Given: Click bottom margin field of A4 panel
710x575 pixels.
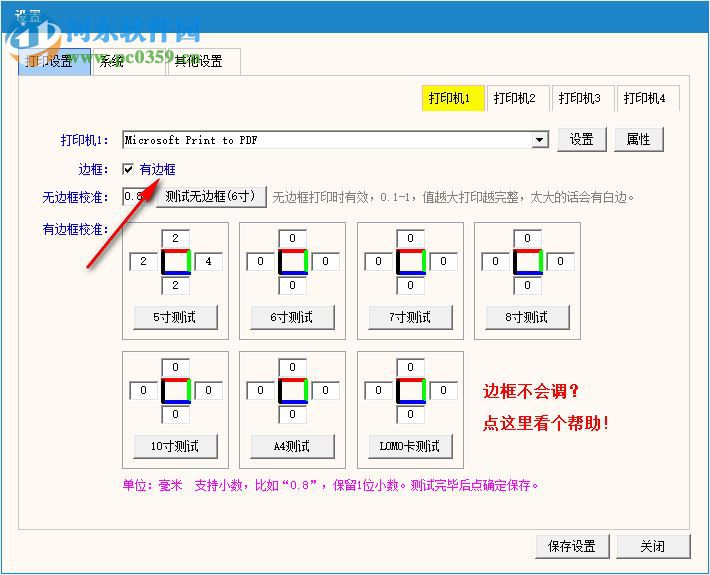Looking at the screenshot, I should (293, 414).
